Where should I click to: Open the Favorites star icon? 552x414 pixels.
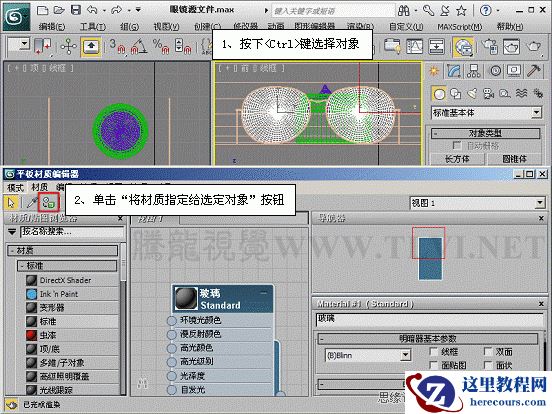coord(461,11)
